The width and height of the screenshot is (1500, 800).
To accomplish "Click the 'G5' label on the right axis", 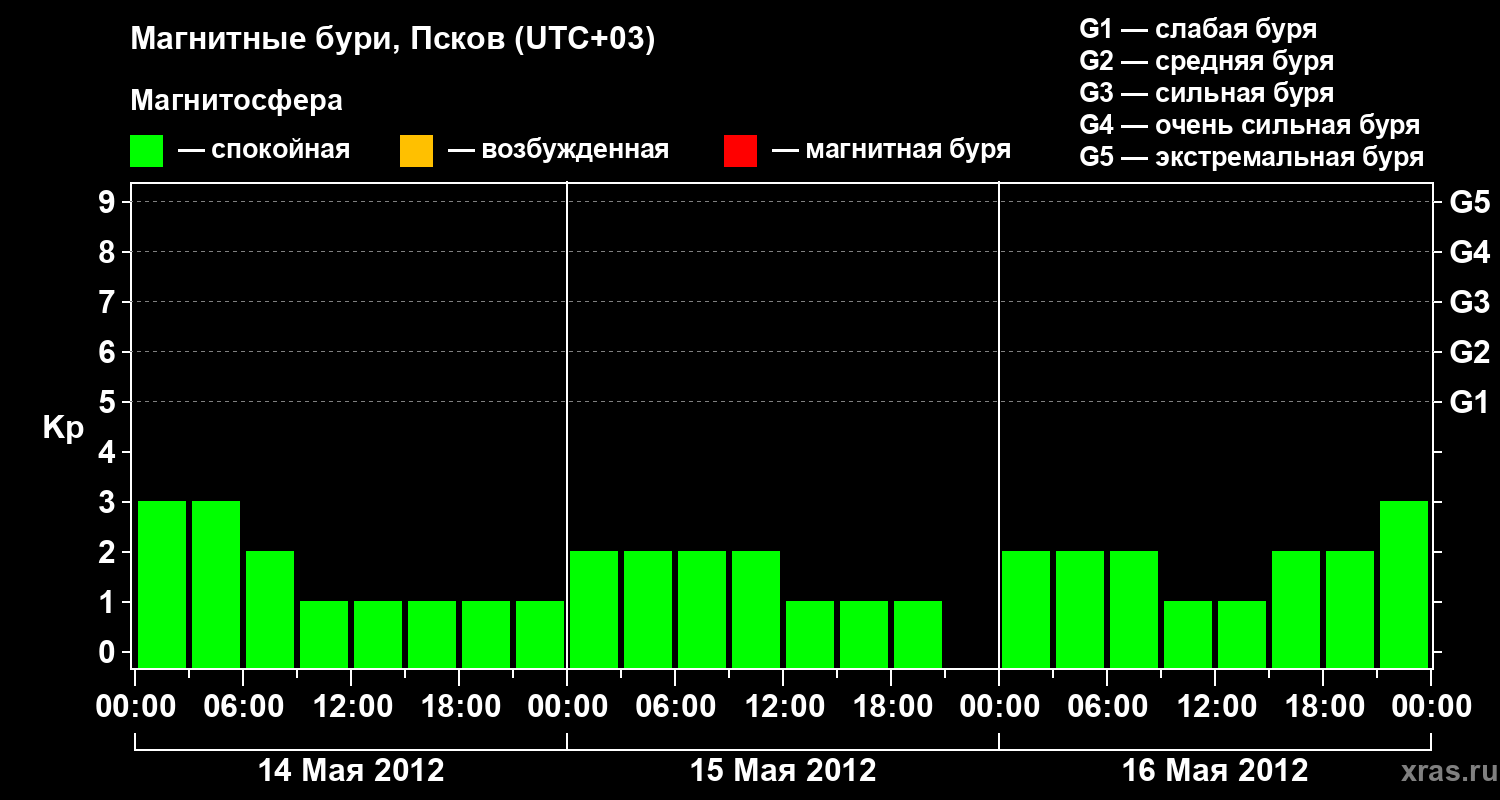I will point(1469,202).
